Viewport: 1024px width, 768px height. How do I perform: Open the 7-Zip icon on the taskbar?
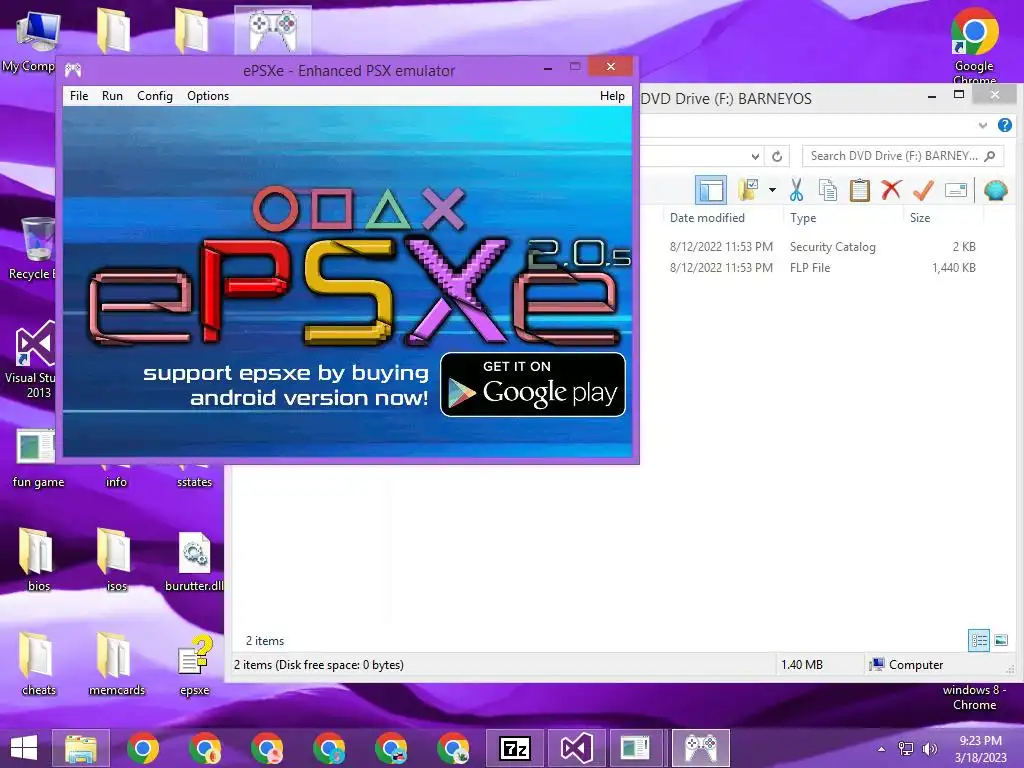tap(515, 748)
